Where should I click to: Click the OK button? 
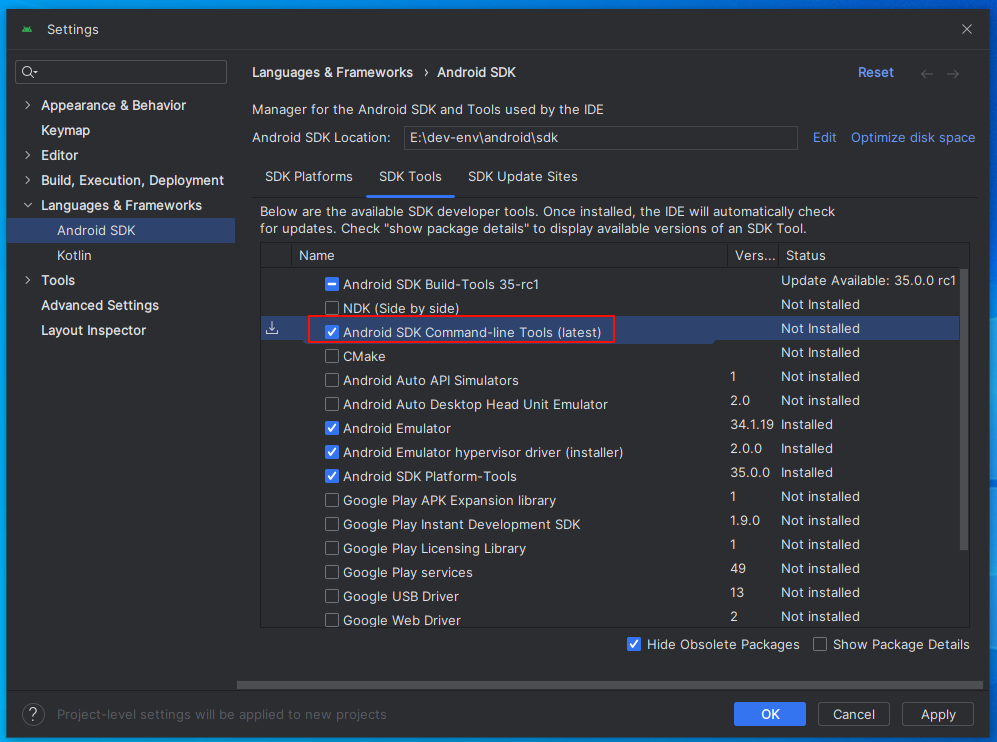point(770,714)
